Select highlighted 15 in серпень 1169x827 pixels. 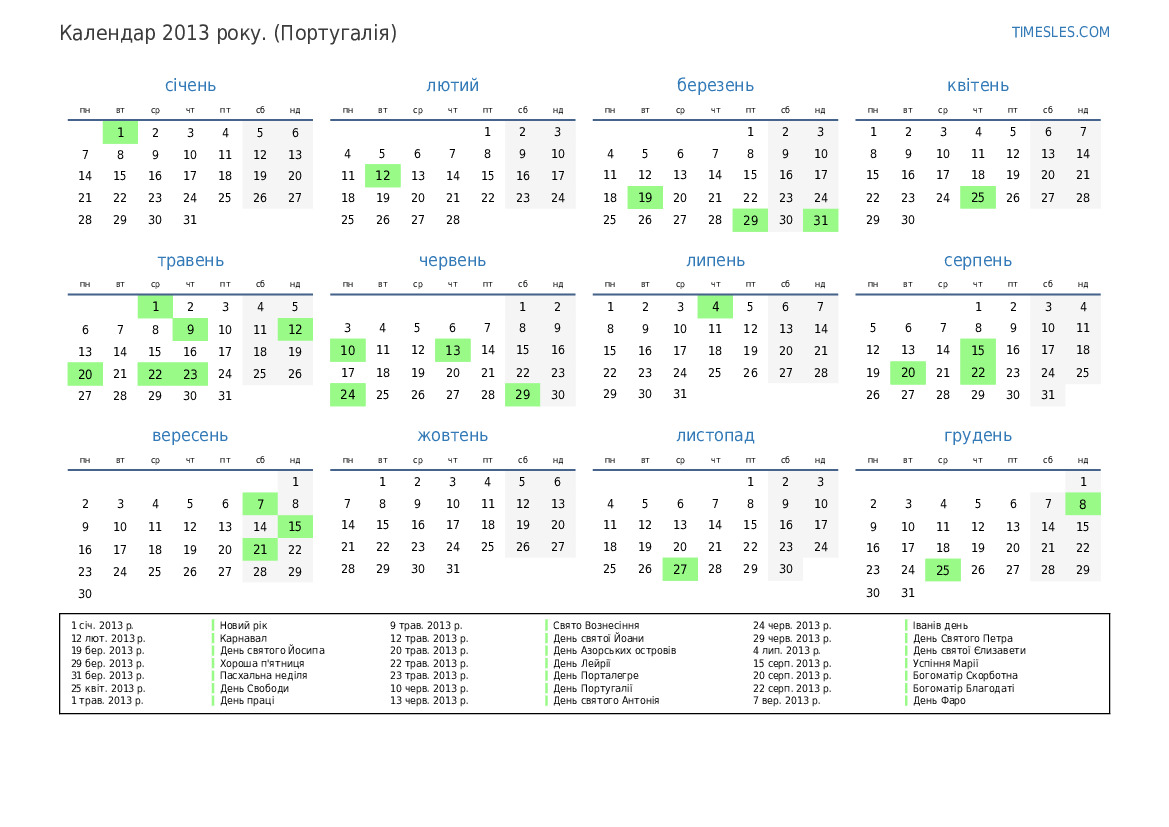coord(977,351)
